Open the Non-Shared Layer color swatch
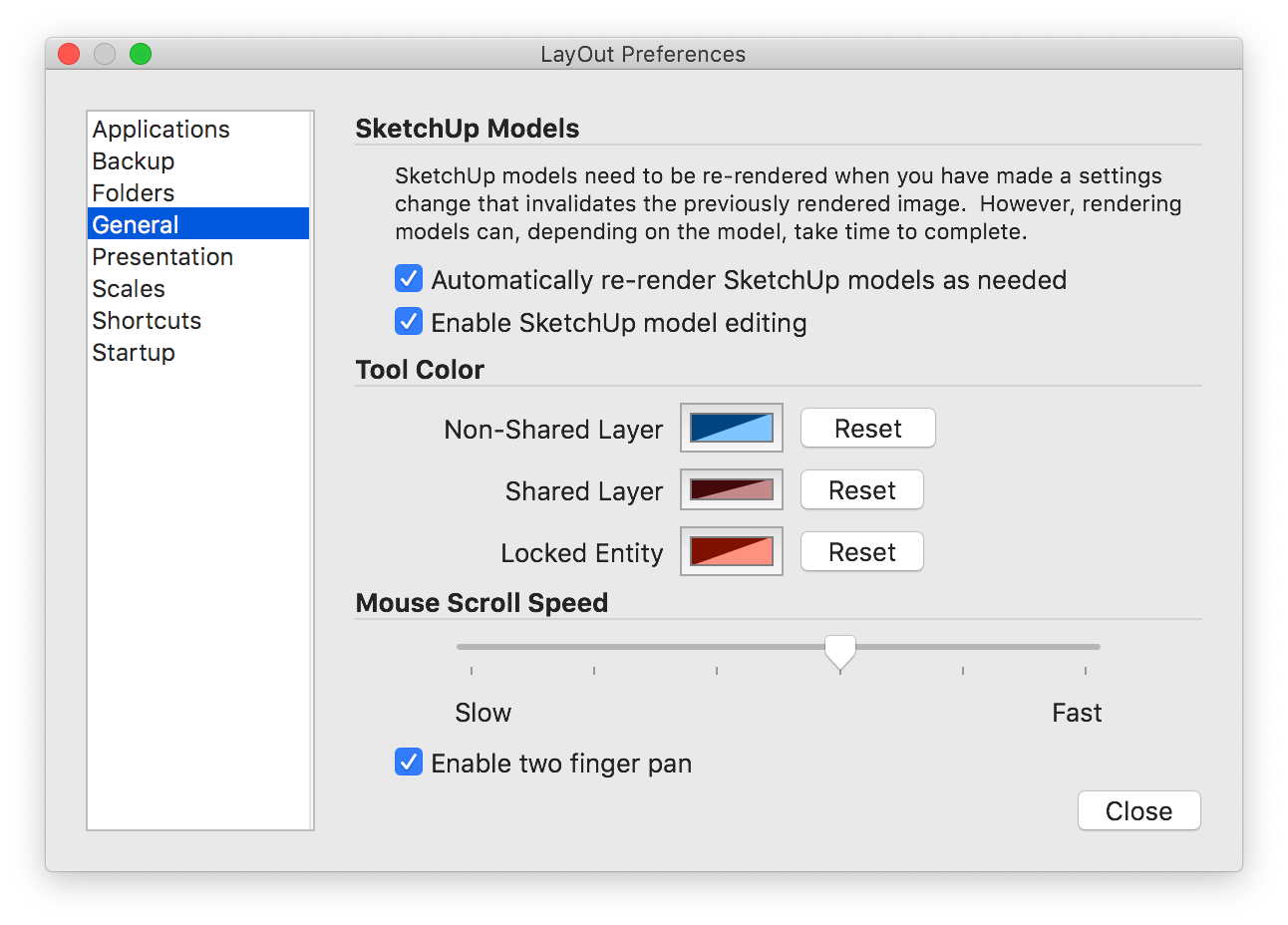This screenshot has width=1288, height=925. [x=731, y=428]
